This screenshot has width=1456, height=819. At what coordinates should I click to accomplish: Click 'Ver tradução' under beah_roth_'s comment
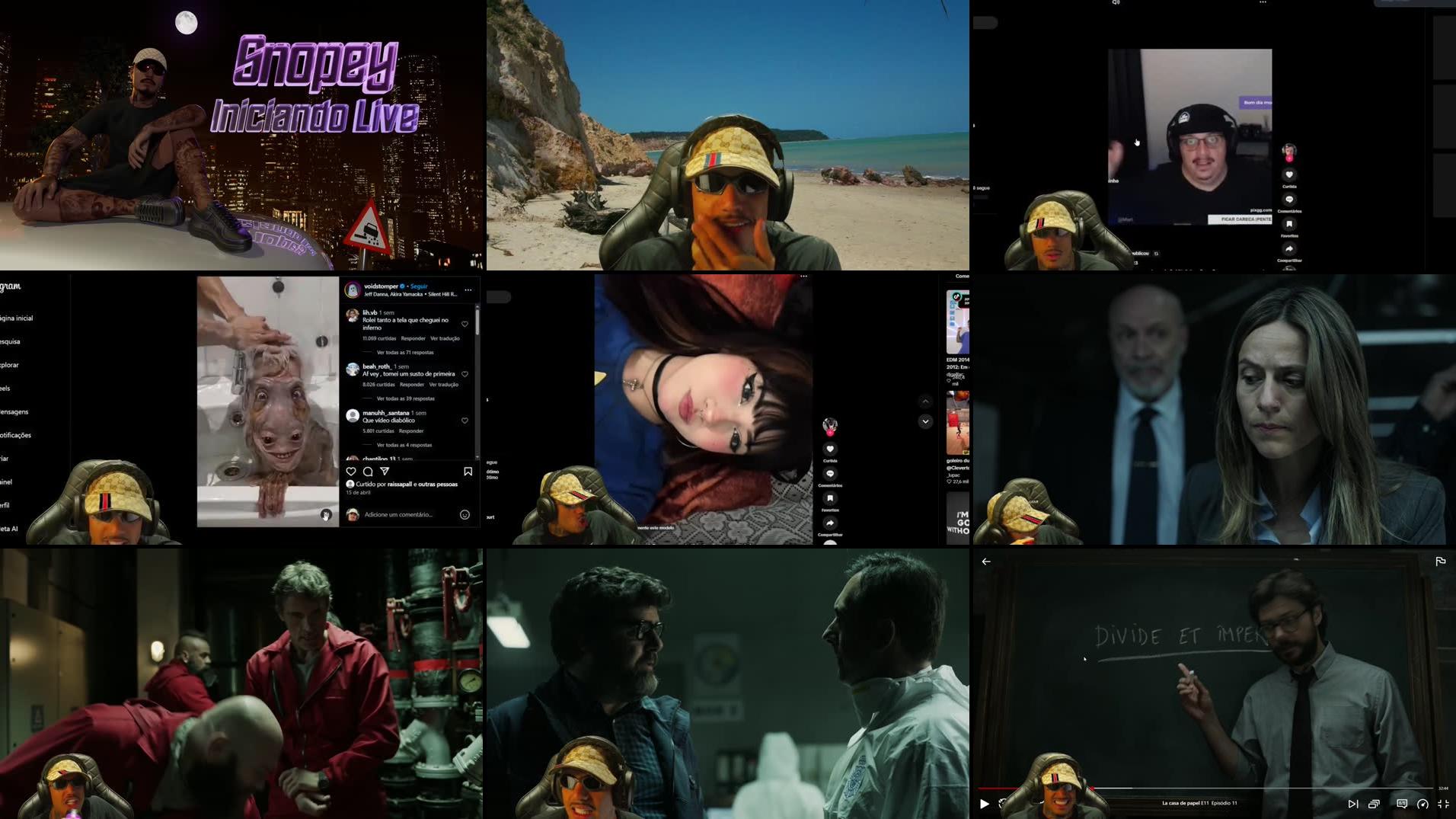(443, 385)
